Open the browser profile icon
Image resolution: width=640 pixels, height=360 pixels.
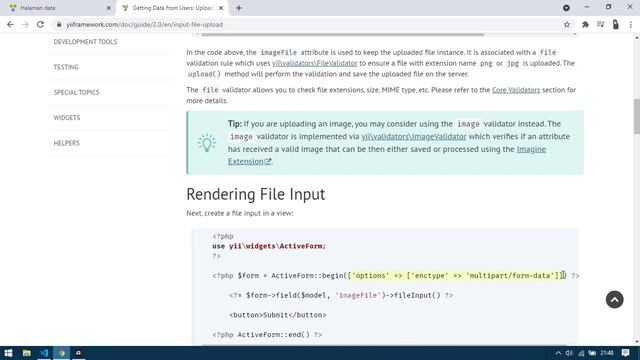click(616, 24)
